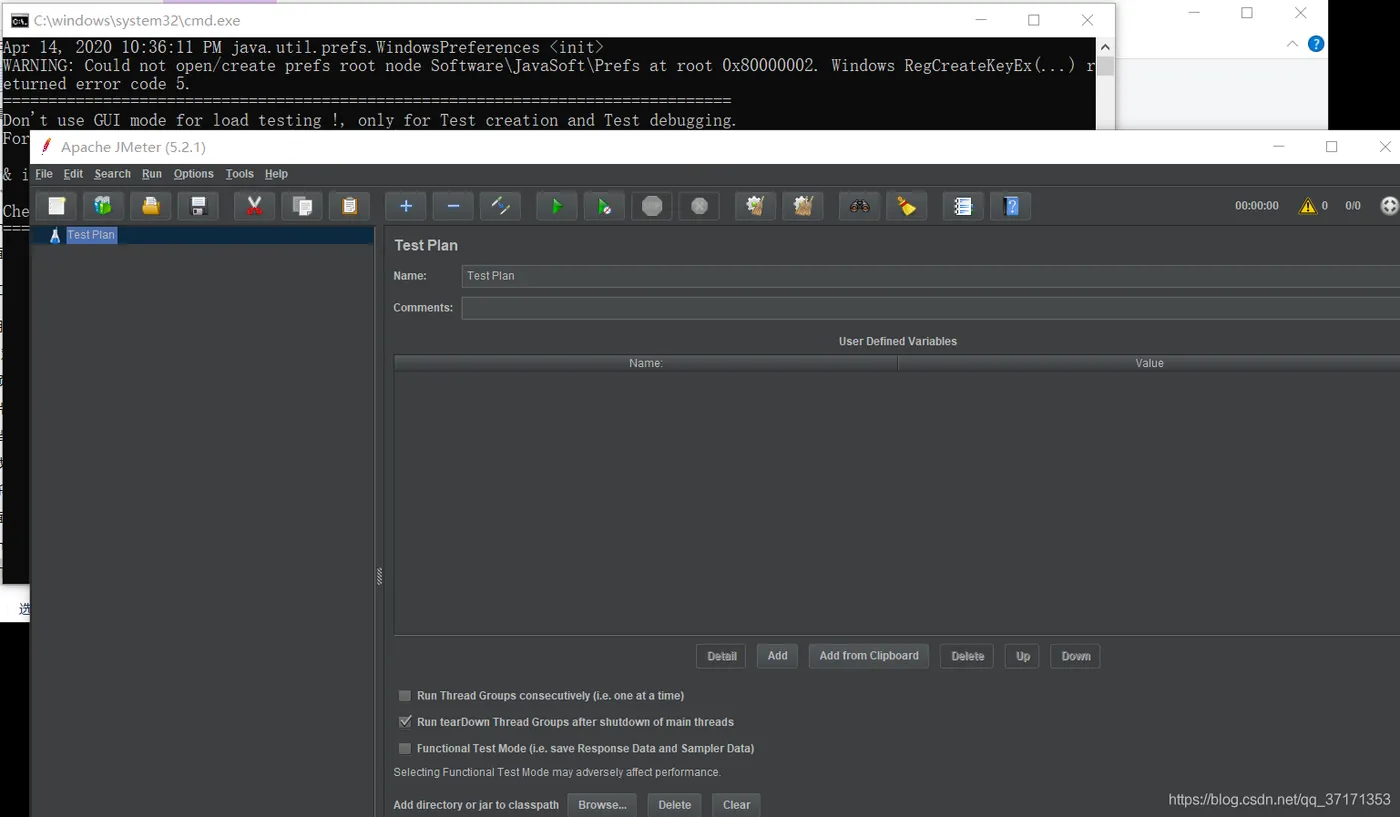
Task: Open search with binoculars icon
Action: point(859,206)
